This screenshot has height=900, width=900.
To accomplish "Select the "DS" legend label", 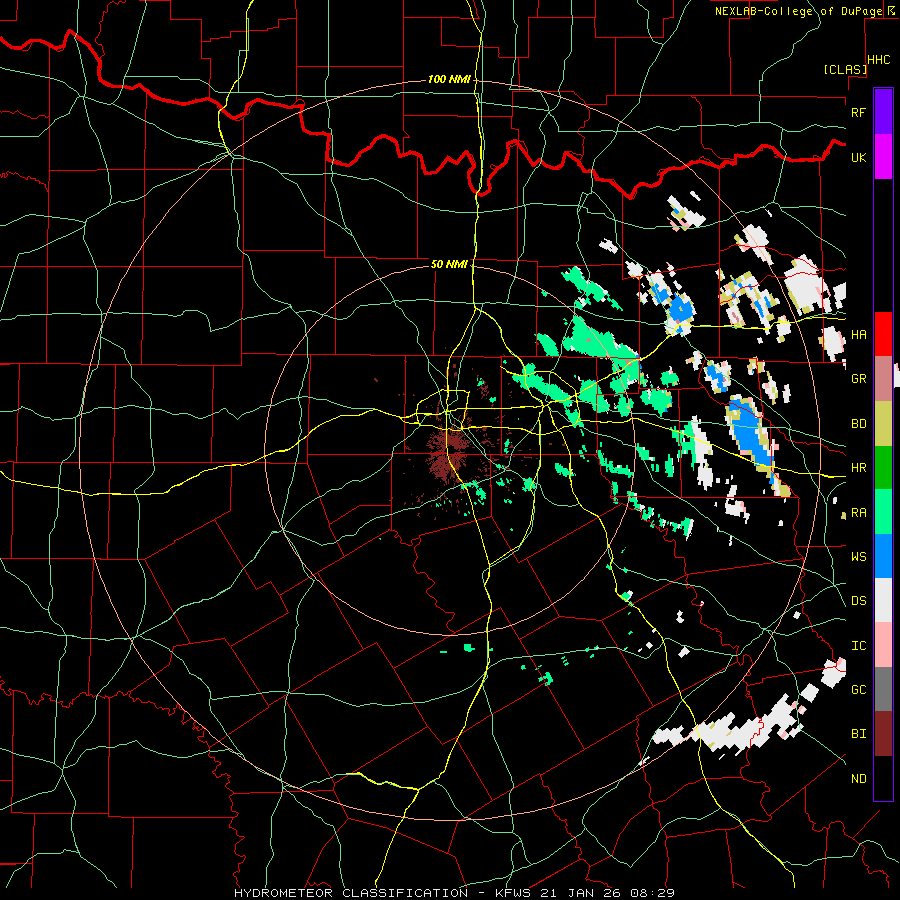I will coord(858,601).
